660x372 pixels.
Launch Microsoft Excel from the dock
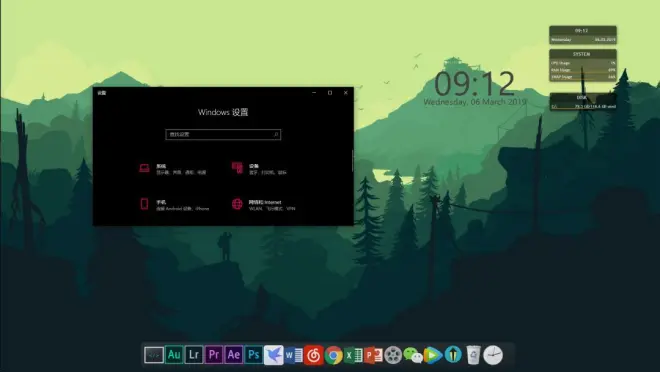pos(353,356)
